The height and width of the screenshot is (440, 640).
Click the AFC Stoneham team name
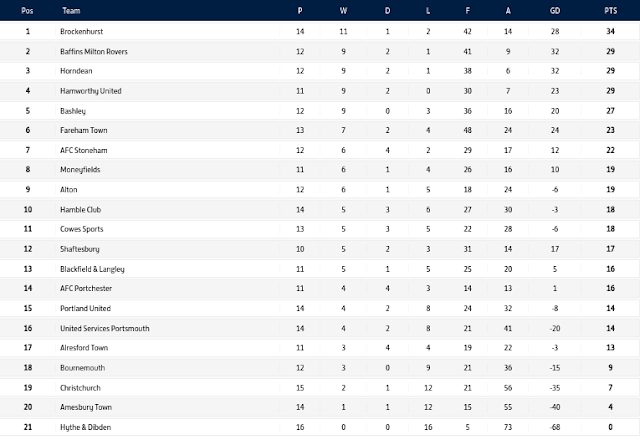pyautogui.click(x=83, y=151)
